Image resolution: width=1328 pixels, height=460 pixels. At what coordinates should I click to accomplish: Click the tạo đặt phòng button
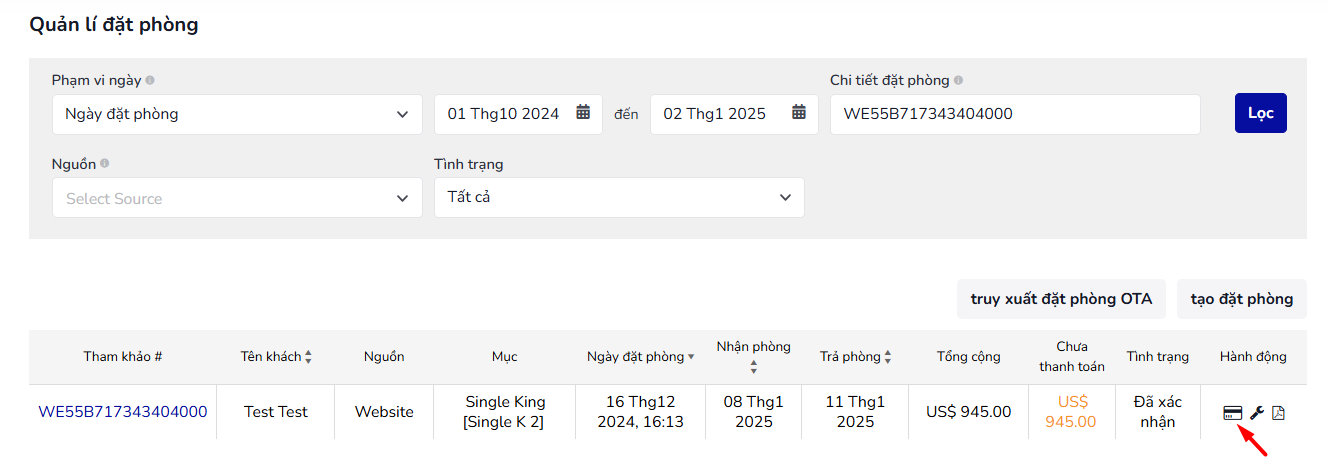[1242, 299]
